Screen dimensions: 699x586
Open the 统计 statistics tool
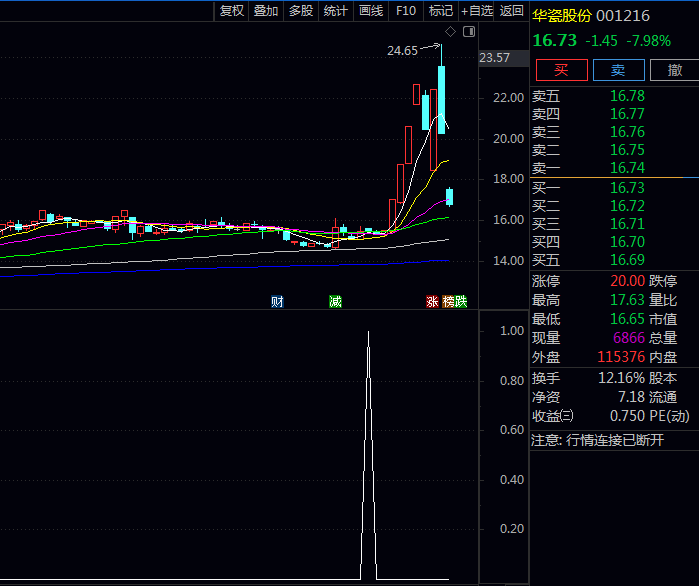click(x=335, y=11)
